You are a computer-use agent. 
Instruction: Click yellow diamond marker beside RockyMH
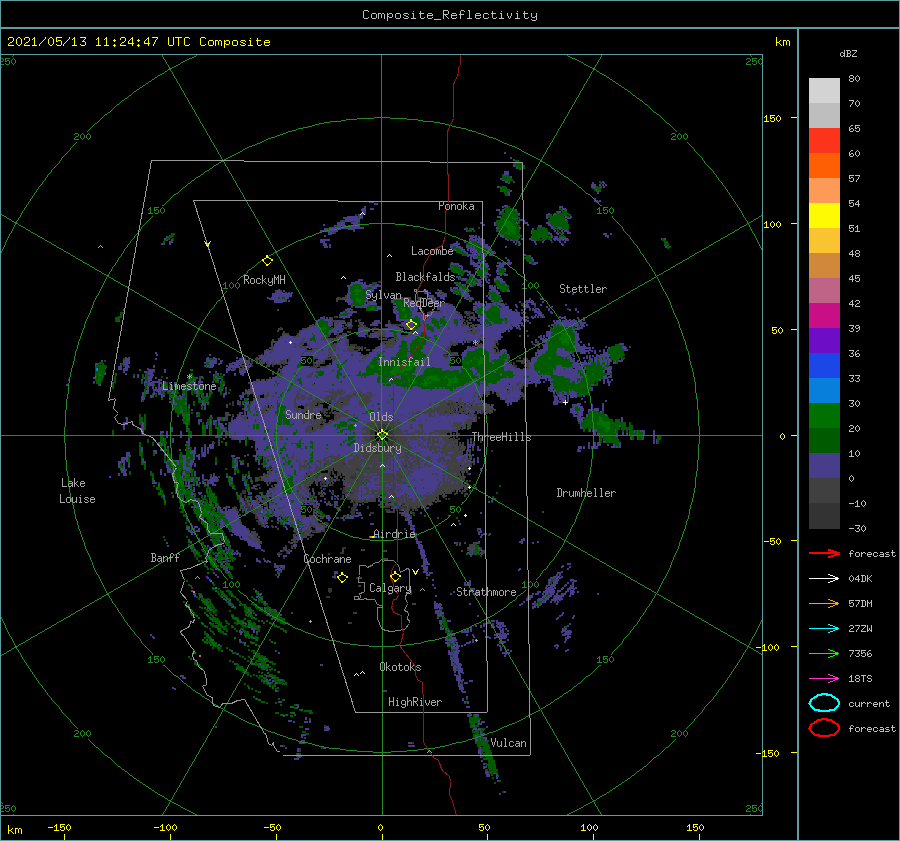(267, 261)
